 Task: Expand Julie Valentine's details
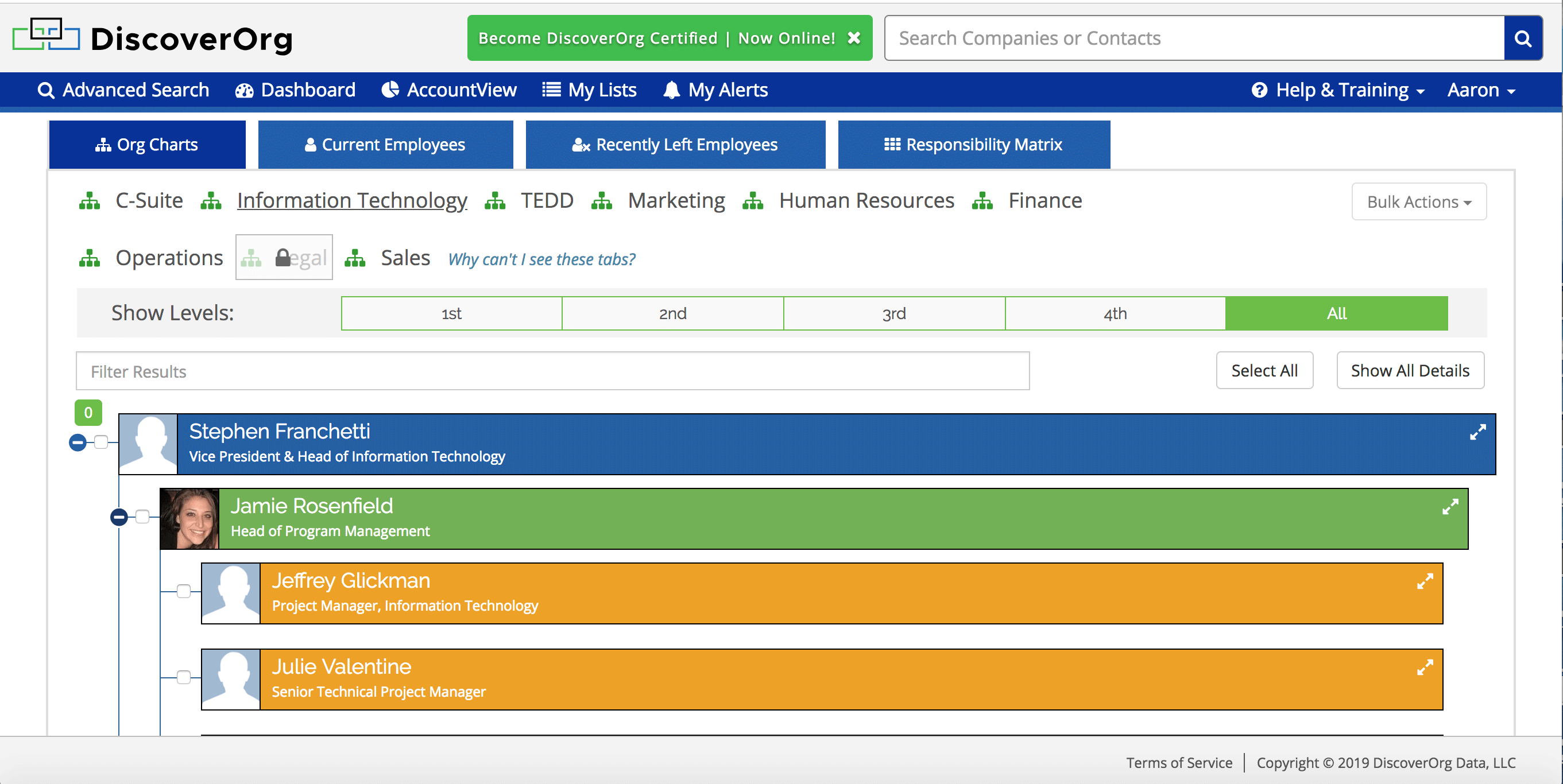pos(1425,667)
